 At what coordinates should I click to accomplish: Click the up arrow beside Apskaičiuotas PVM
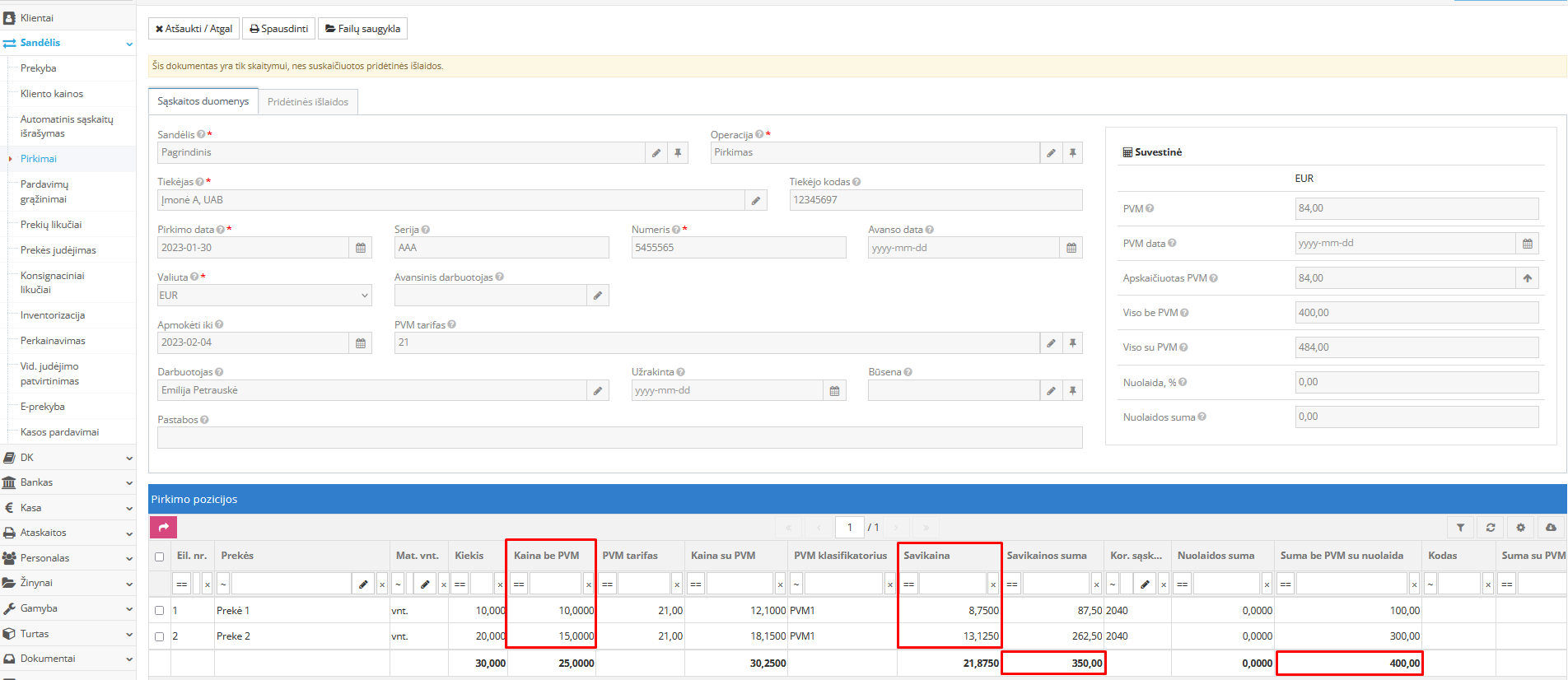tap(1527, 278)
